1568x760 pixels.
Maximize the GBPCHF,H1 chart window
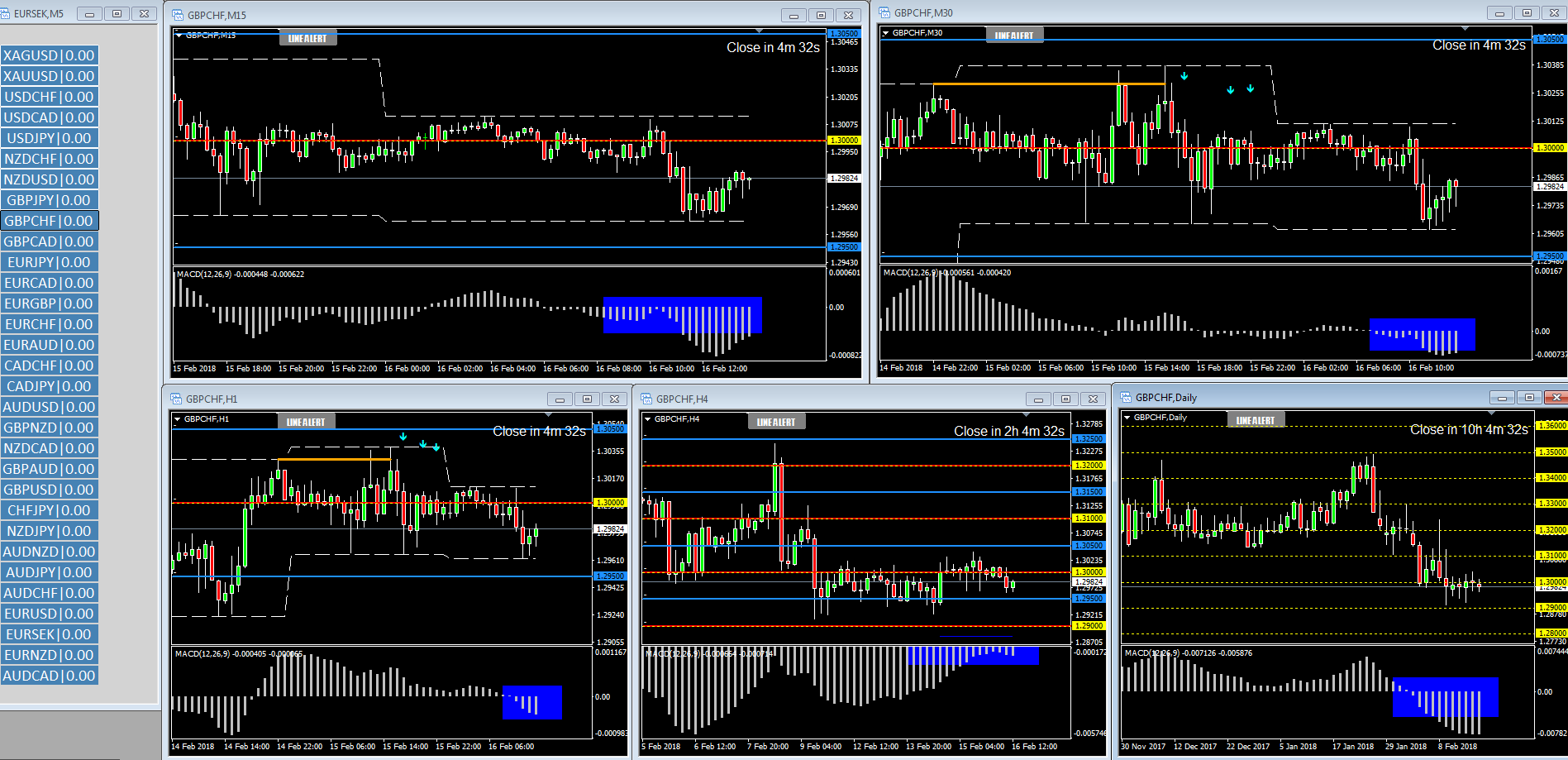coord(587,399)
